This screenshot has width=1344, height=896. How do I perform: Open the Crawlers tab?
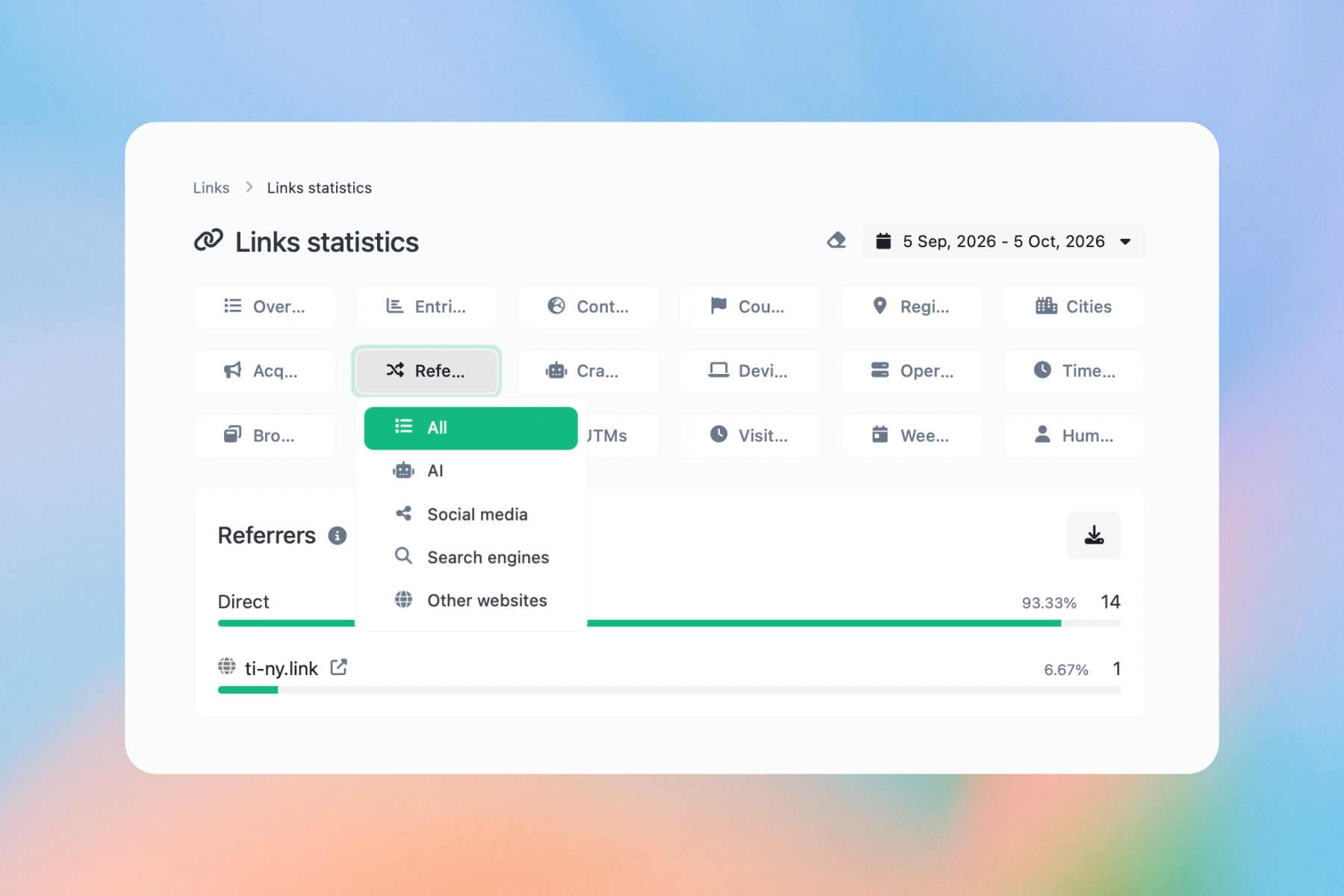588,371
